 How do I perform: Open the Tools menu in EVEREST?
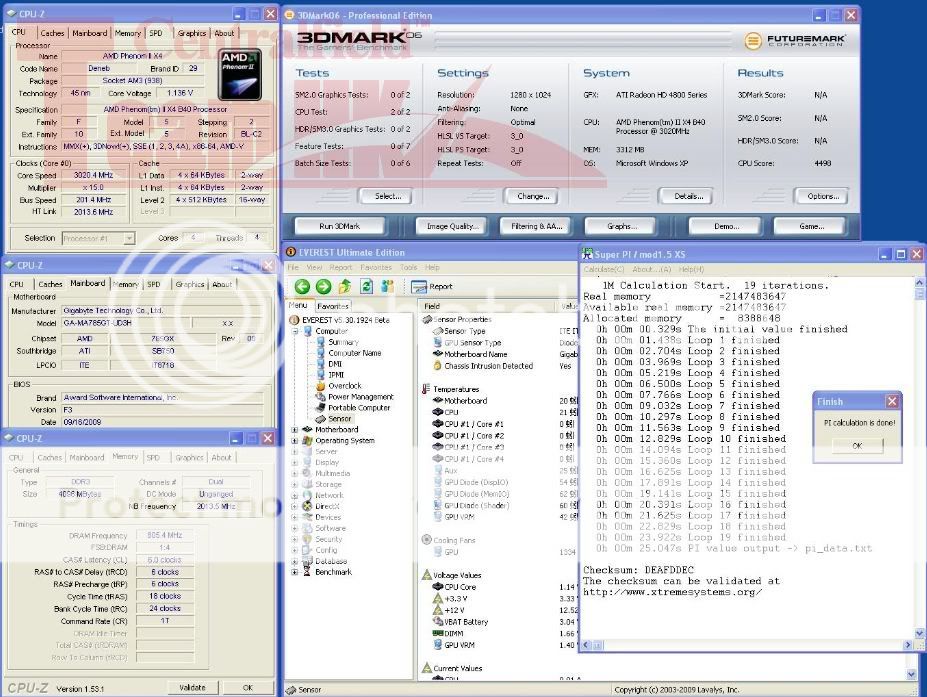409,268
